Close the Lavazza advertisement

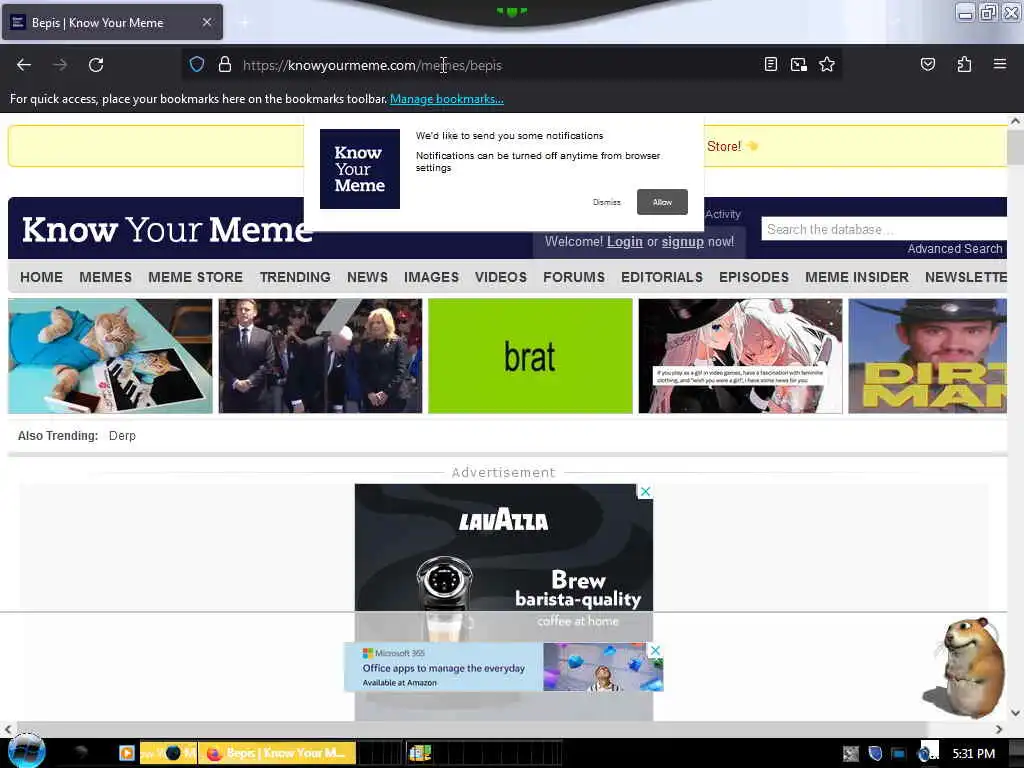point(645,491)
